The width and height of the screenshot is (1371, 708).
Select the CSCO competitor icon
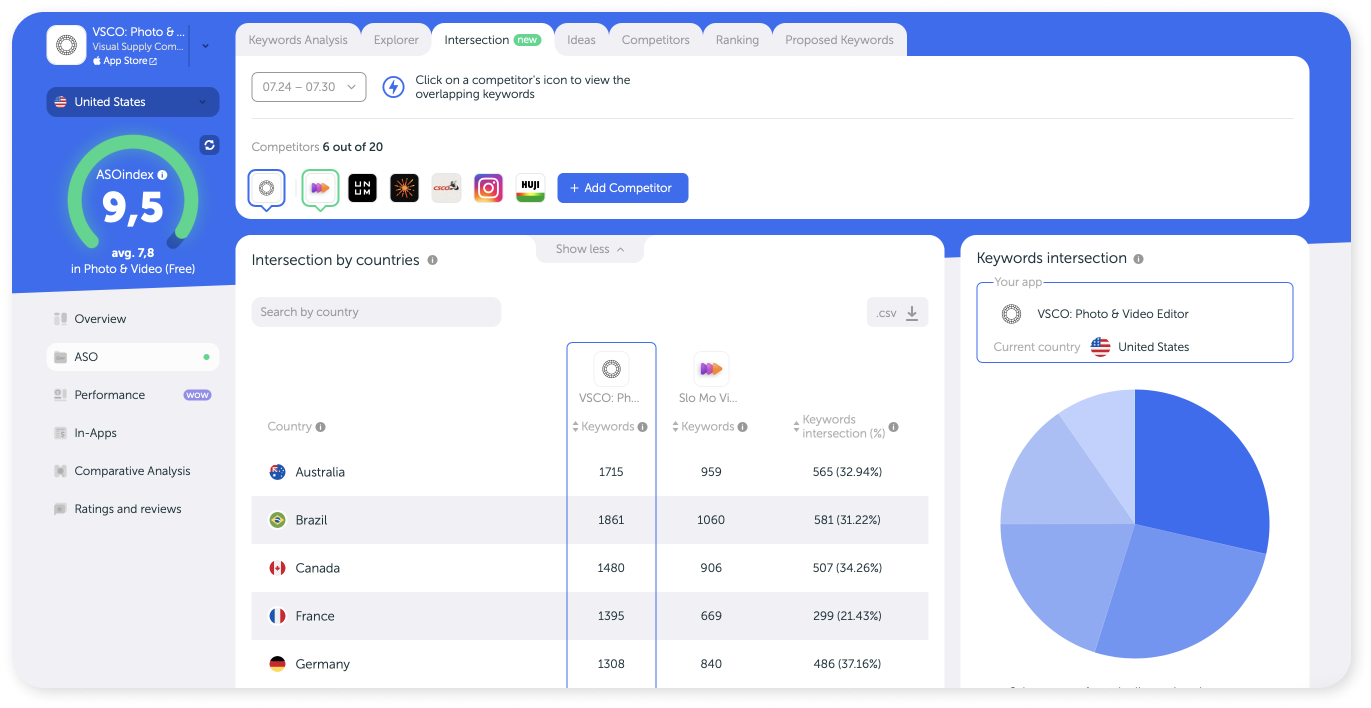pyautogui.click(x=446, y=188)
